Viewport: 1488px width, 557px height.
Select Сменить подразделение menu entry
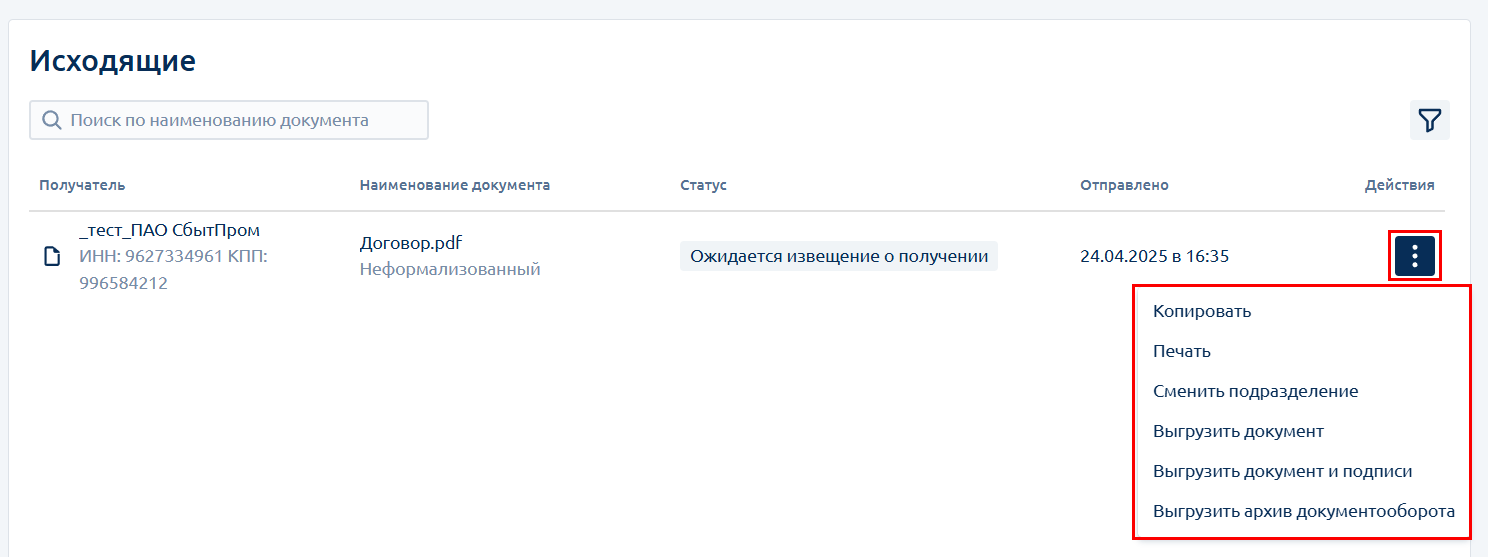[1255, 391]
